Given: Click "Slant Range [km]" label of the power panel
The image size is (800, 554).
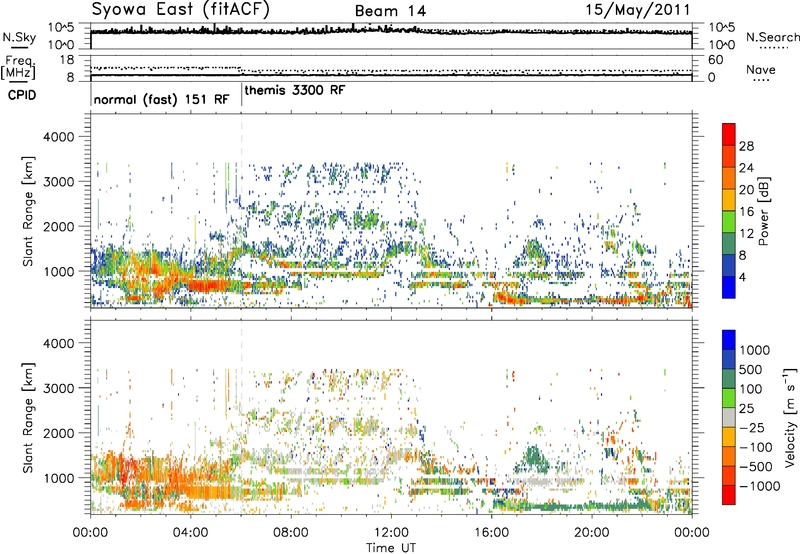Looking at the screenshot, I should (28, 211).
